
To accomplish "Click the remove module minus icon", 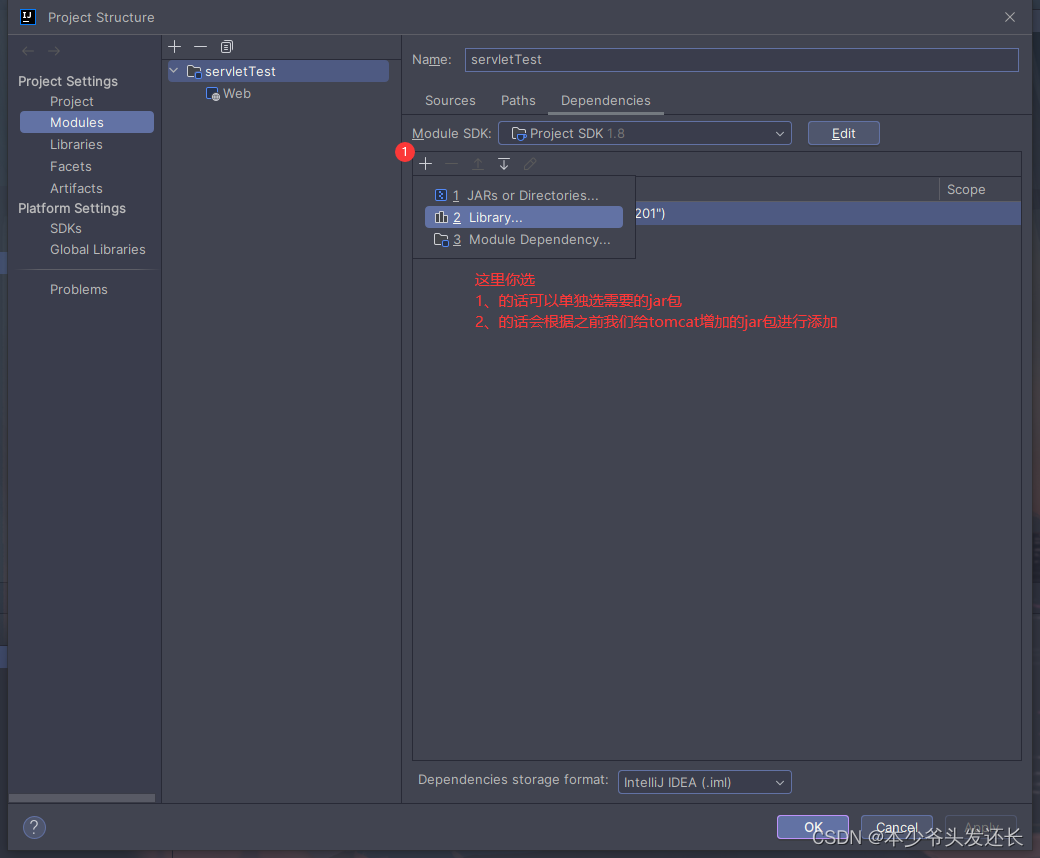I will [200, 46].
